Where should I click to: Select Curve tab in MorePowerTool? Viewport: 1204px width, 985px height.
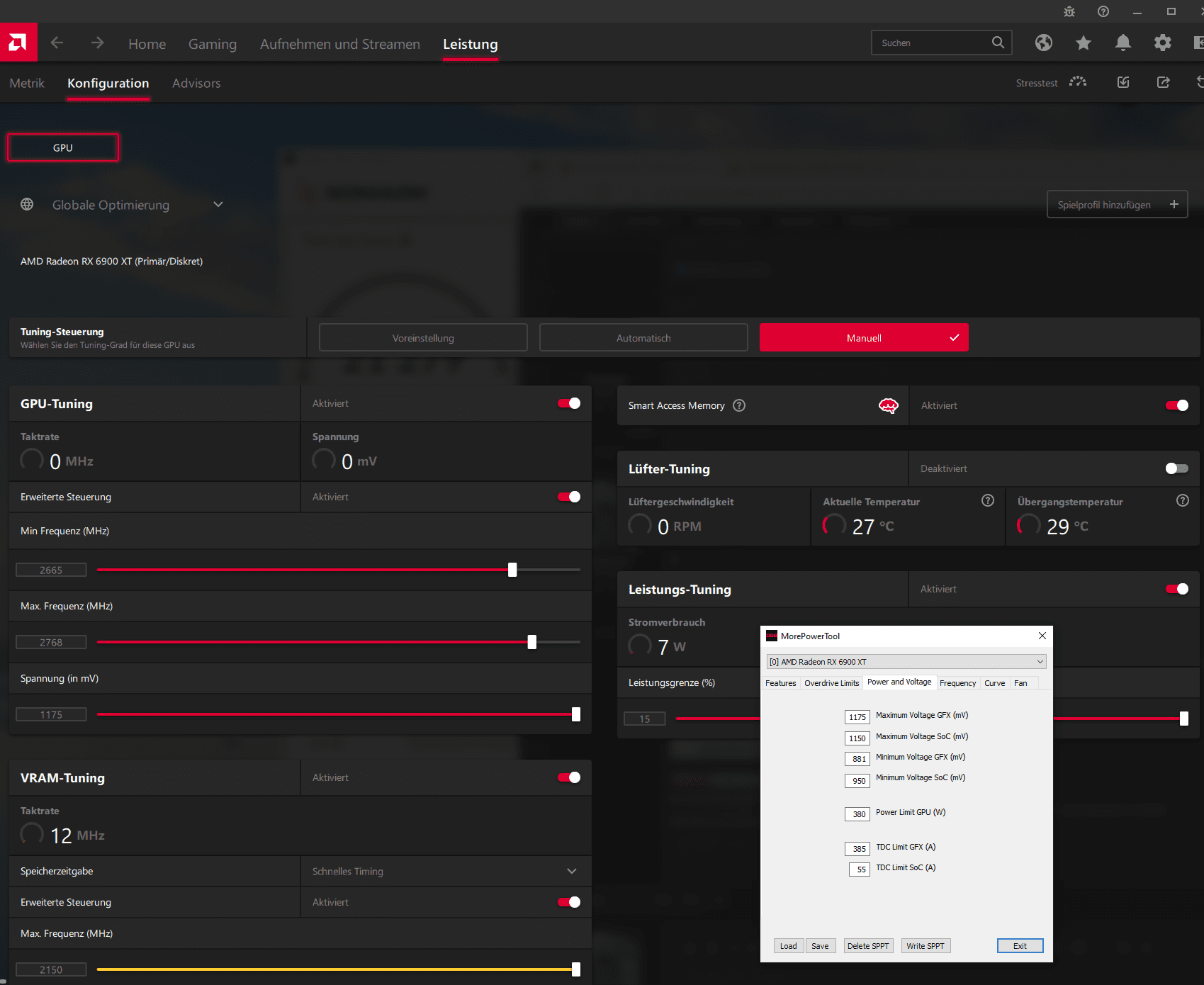pyautogui.click(x=994, y=683)
